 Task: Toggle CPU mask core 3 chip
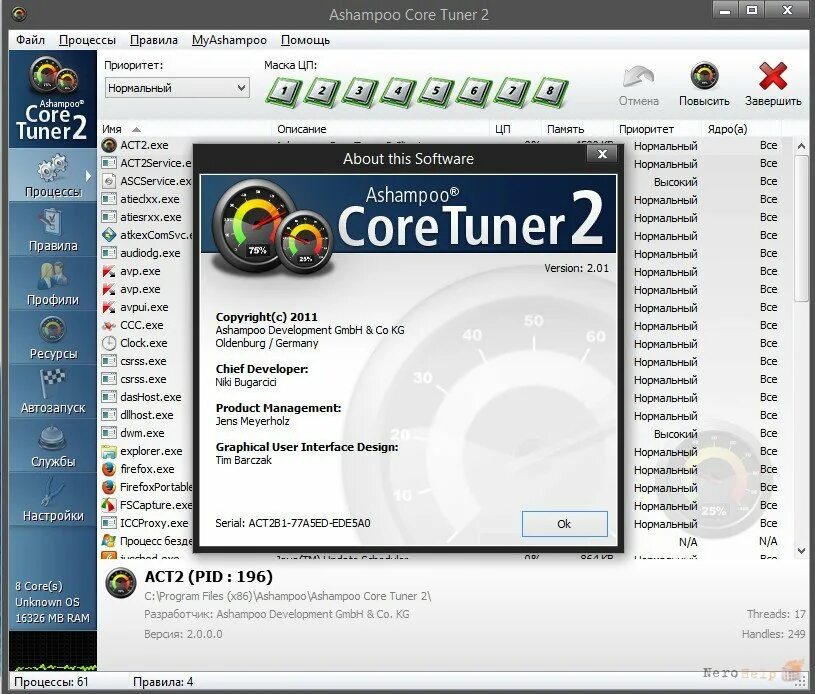tap(360, 92)
